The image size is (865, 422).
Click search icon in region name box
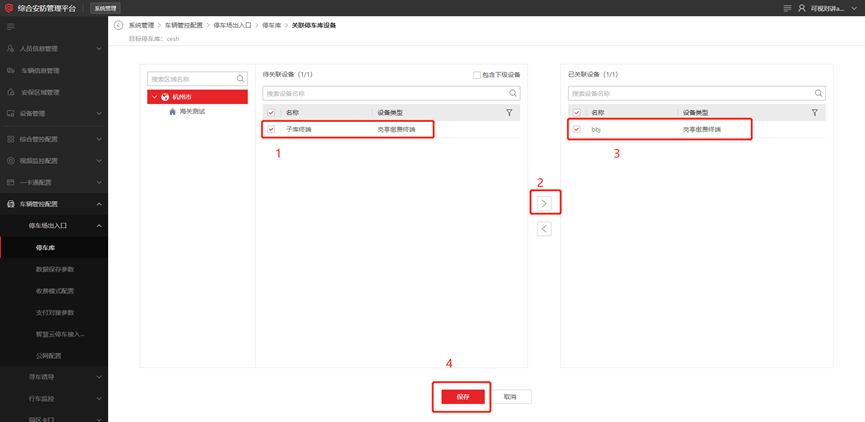(241, 79)
